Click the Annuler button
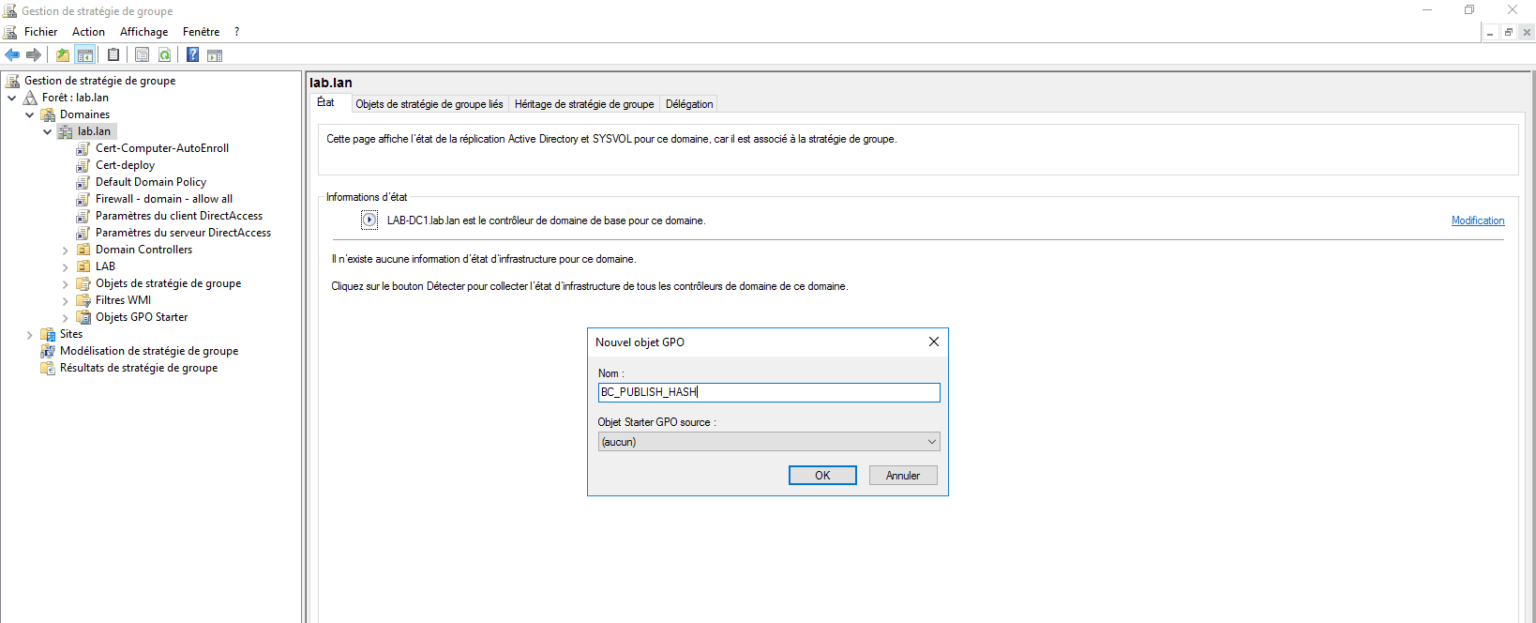 pyautogui.click(x=902, y=475)
